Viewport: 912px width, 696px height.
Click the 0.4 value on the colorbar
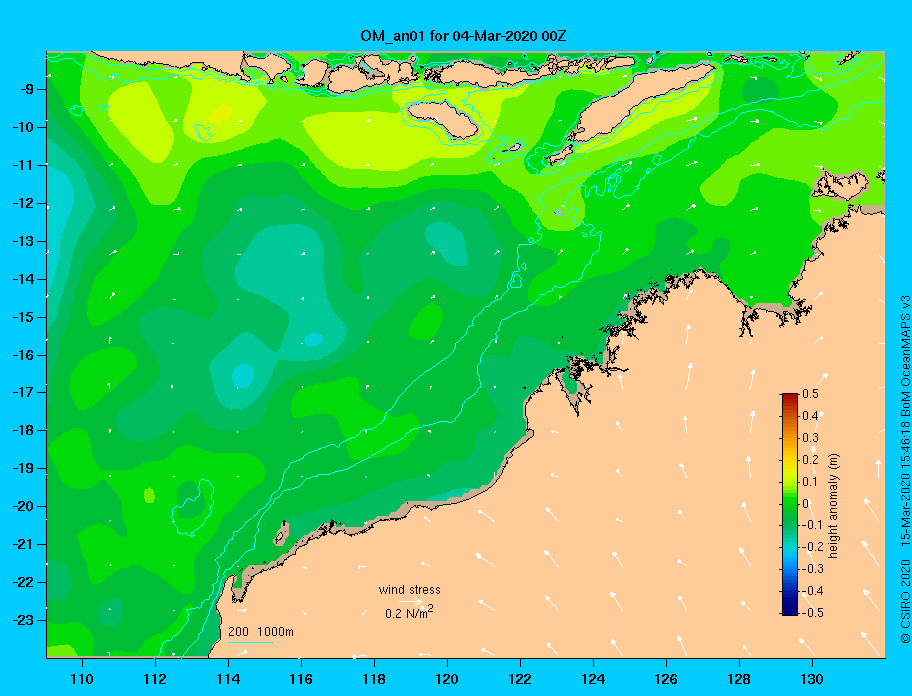click(x=810, y=416)
